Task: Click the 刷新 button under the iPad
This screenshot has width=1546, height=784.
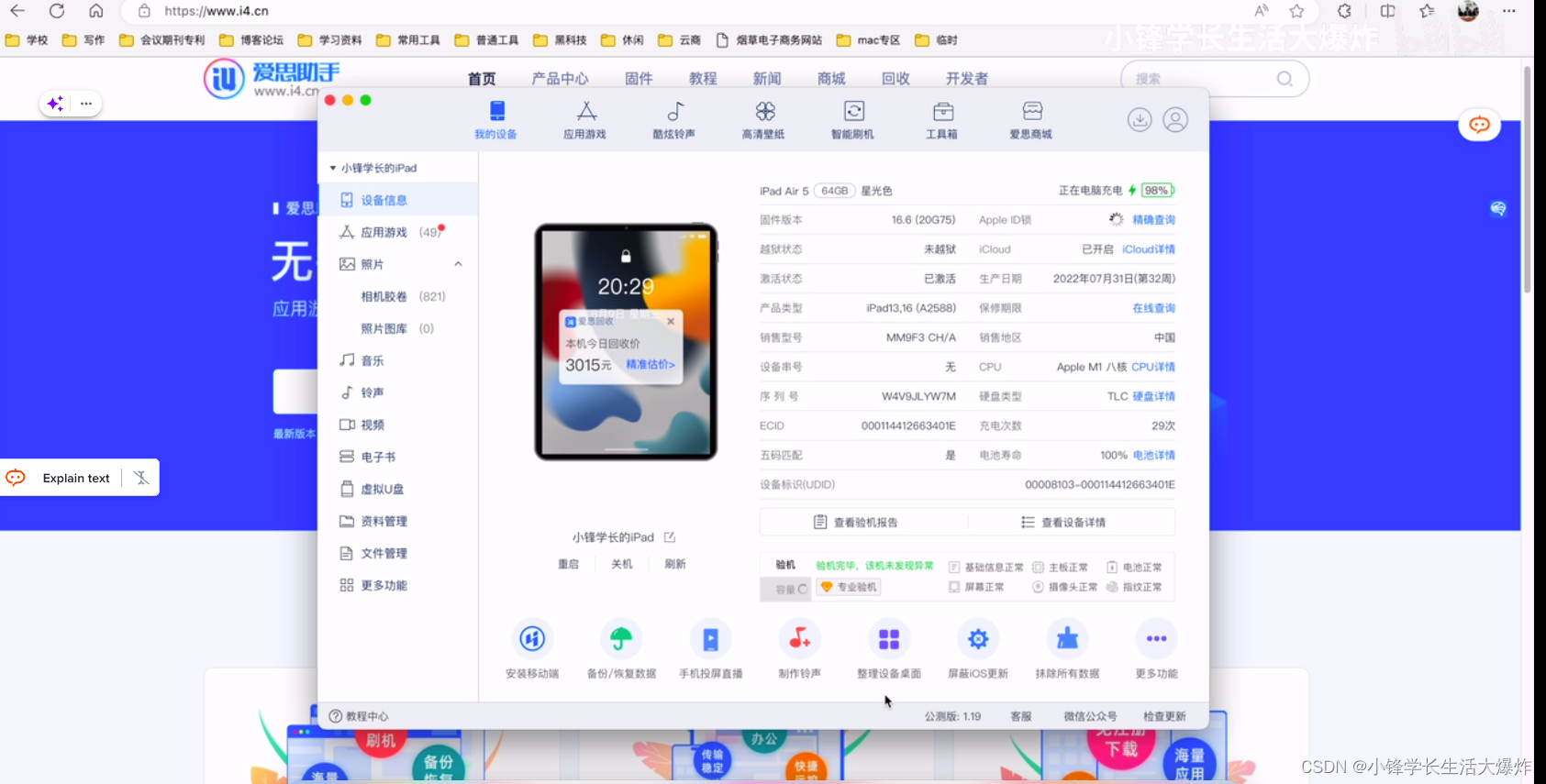Action: (675, 564)
